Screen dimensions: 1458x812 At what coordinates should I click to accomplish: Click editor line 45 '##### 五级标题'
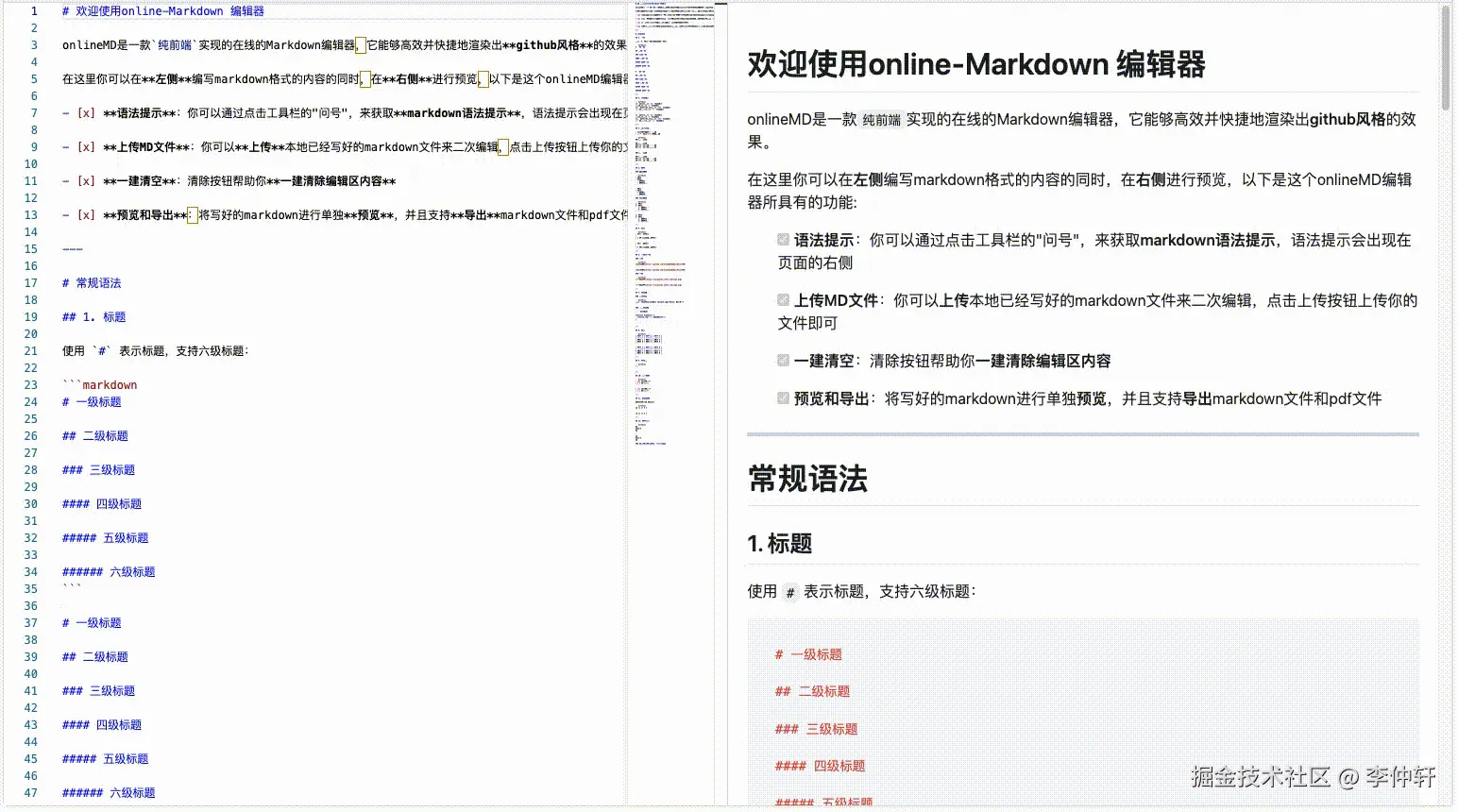pos(106,759)
